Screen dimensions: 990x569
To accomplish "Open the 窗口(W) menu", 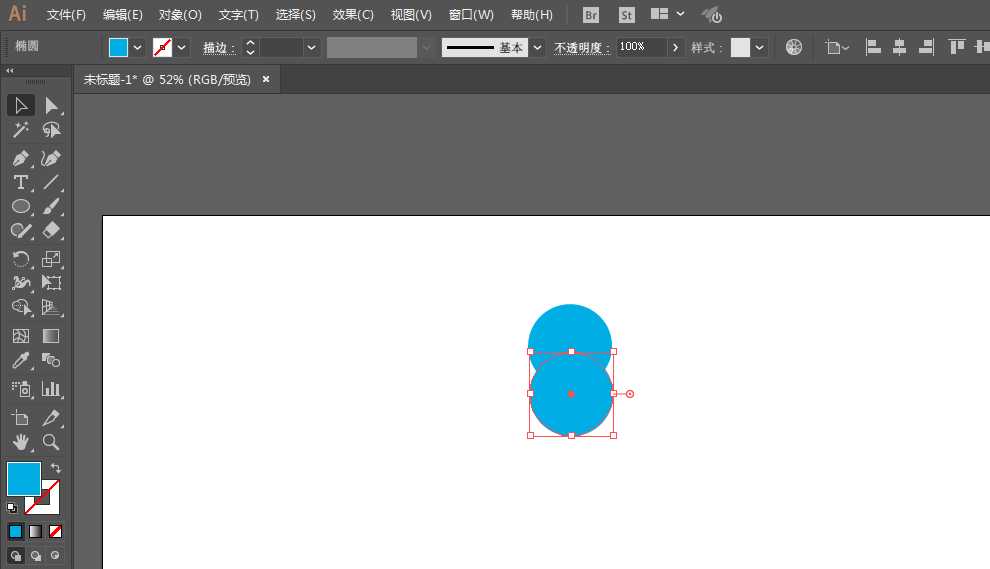I will pos(471,15).
